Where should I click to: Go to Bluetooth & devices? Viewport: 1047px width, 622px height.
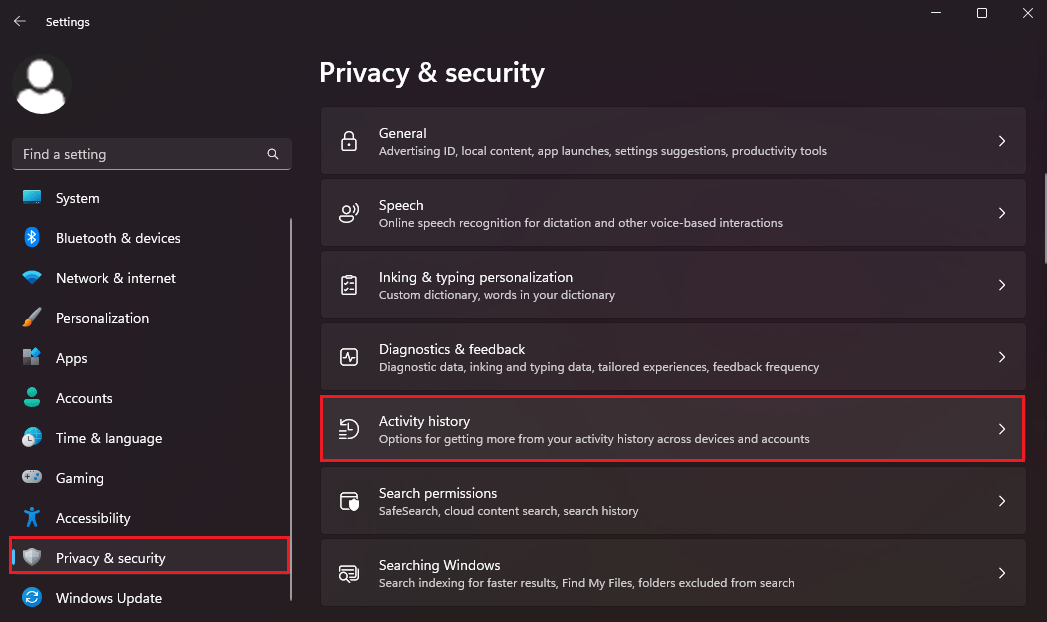(x=150, y=238)
